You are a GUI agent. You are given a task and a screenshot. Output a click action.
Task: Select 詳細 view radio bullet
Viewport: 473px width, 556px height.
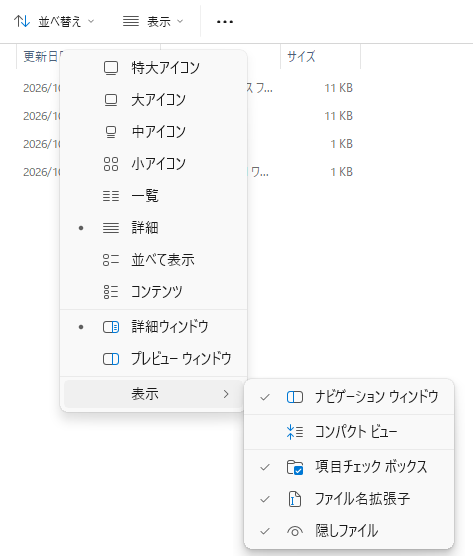point(81,228)
